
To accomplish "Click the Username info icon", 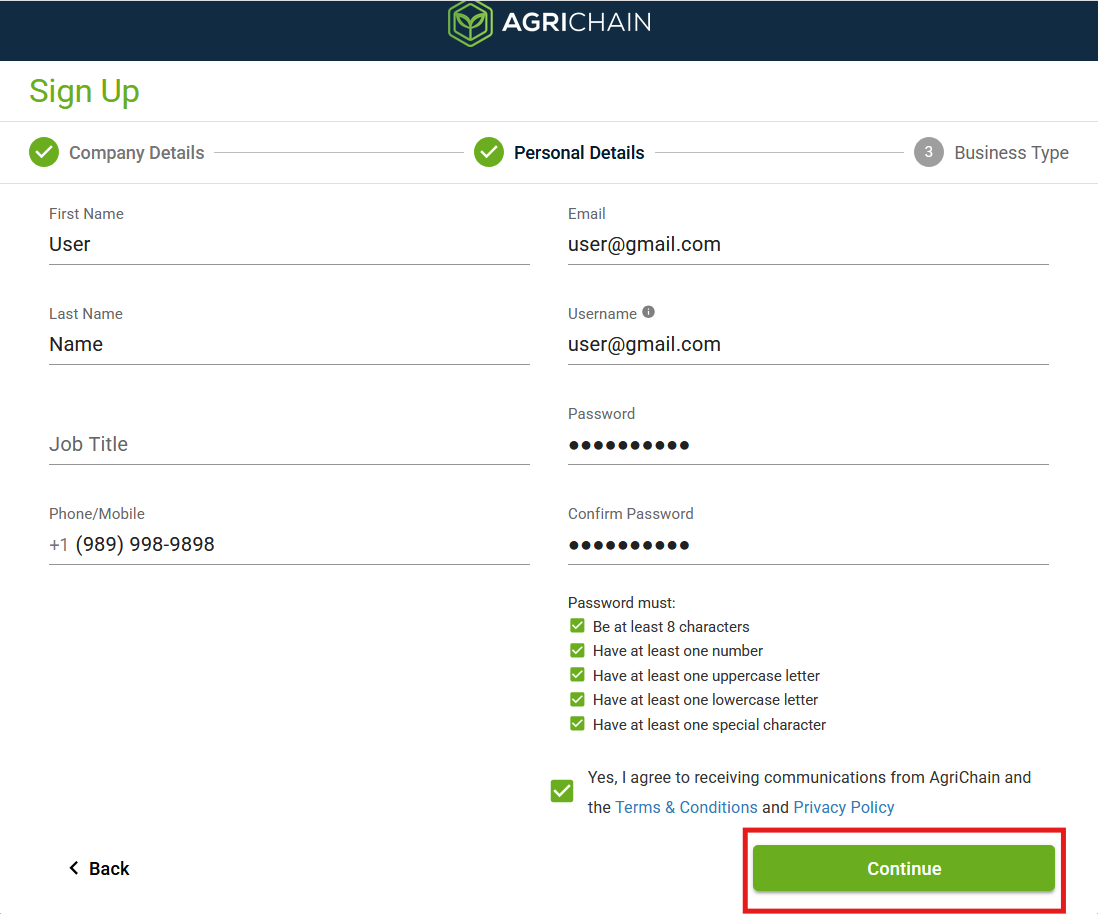I will click(648, 312).
